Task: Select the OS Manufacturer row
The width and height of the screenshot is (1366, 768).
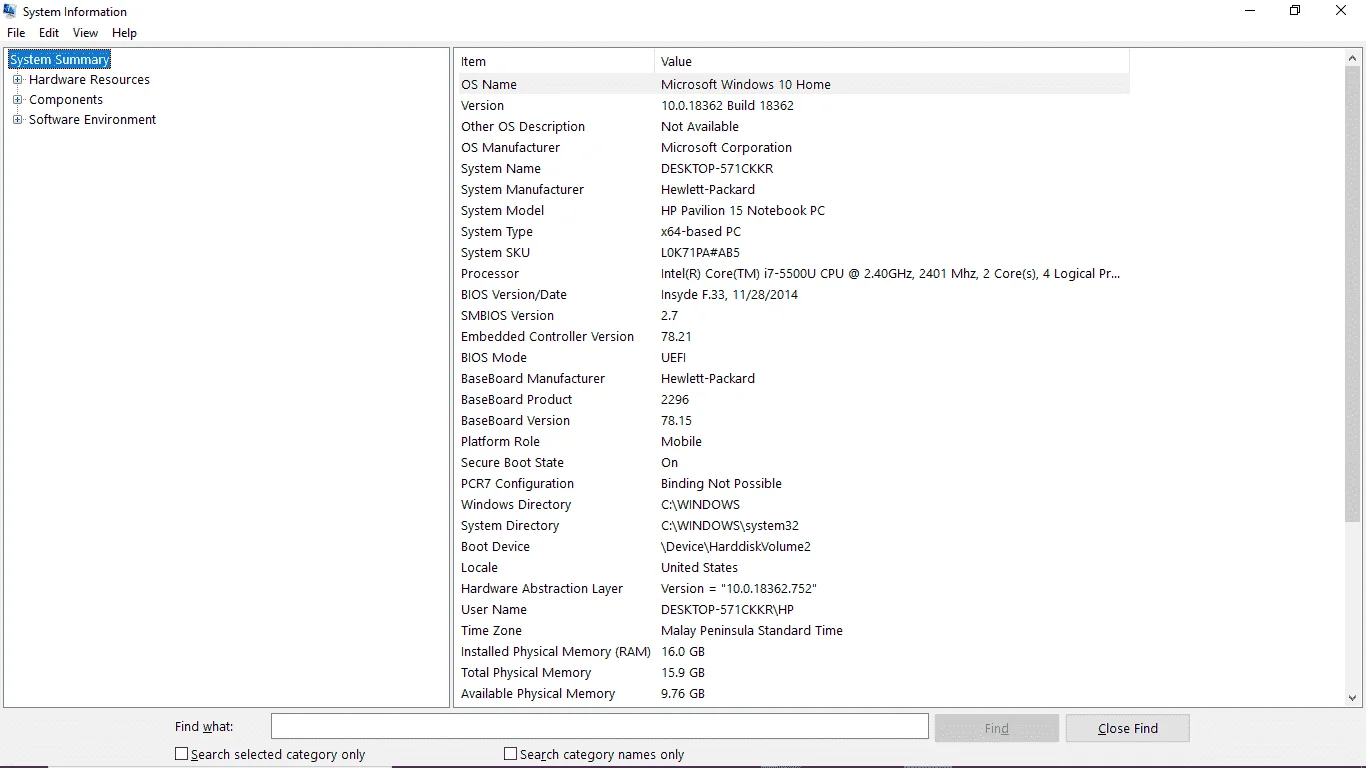Action: (x=794, y=148)
